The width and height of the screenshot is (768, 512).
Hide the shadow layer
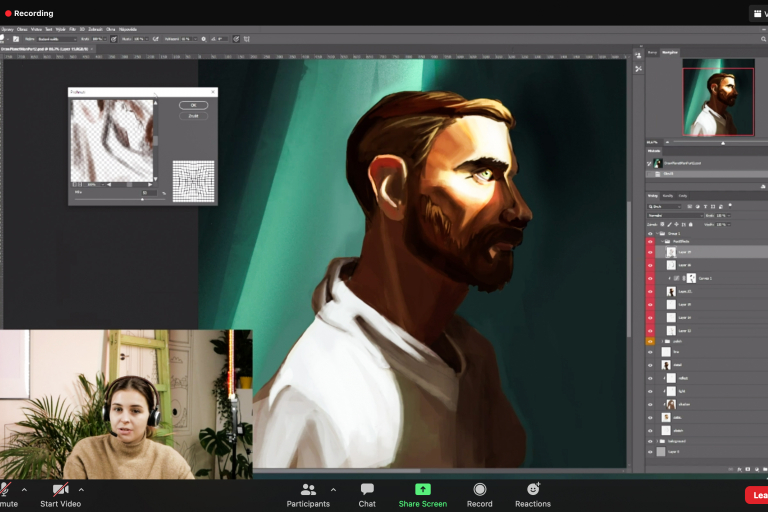[650, 405]
